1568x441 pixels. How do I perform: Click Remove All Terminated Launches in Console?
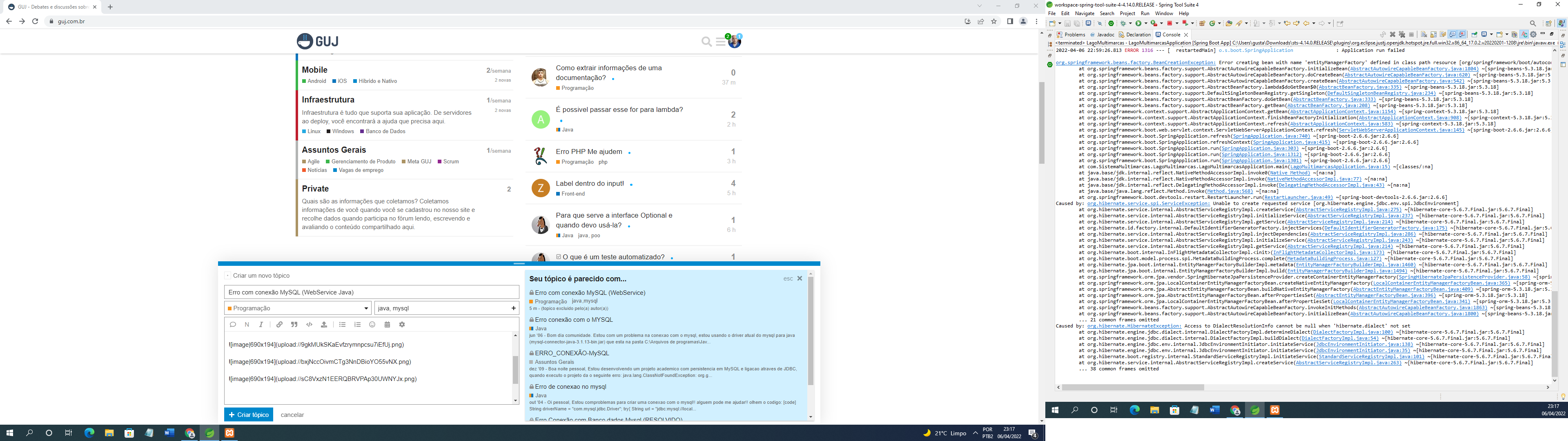pos(1403,34)
